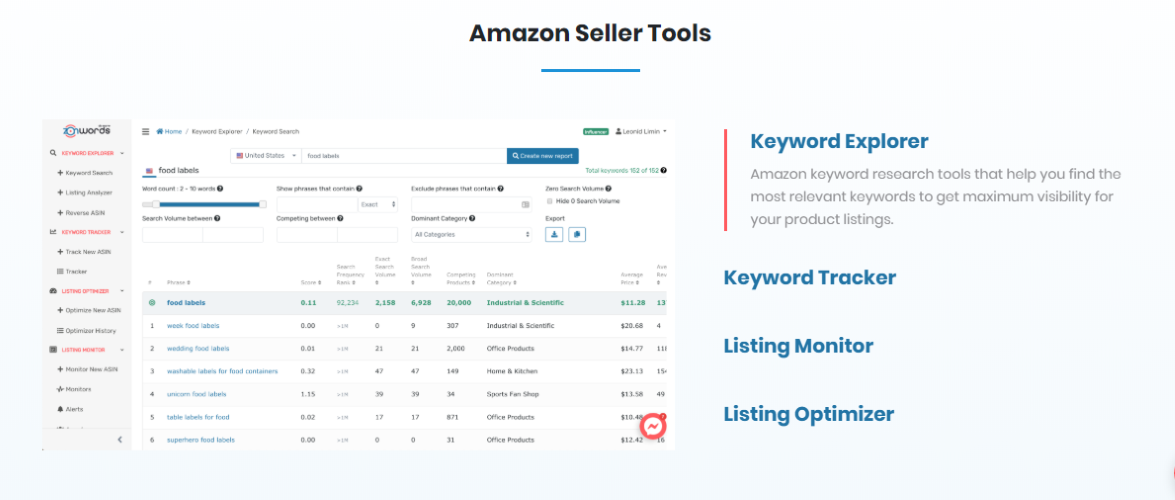
Task: Click the Exclude phrases that contain field
Action: [x=472, y=205]
